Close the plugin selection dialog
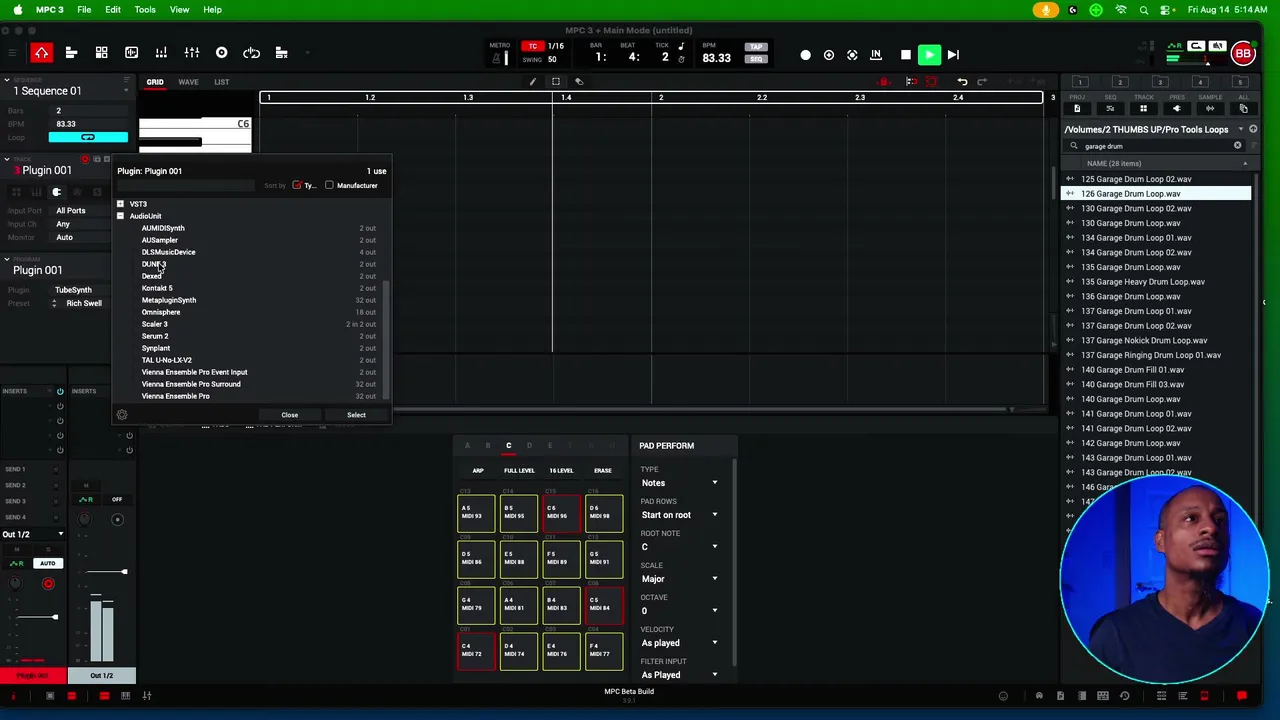Image resolution: width=1280 pixels, height=720 pixels. [x=289, y=415]
